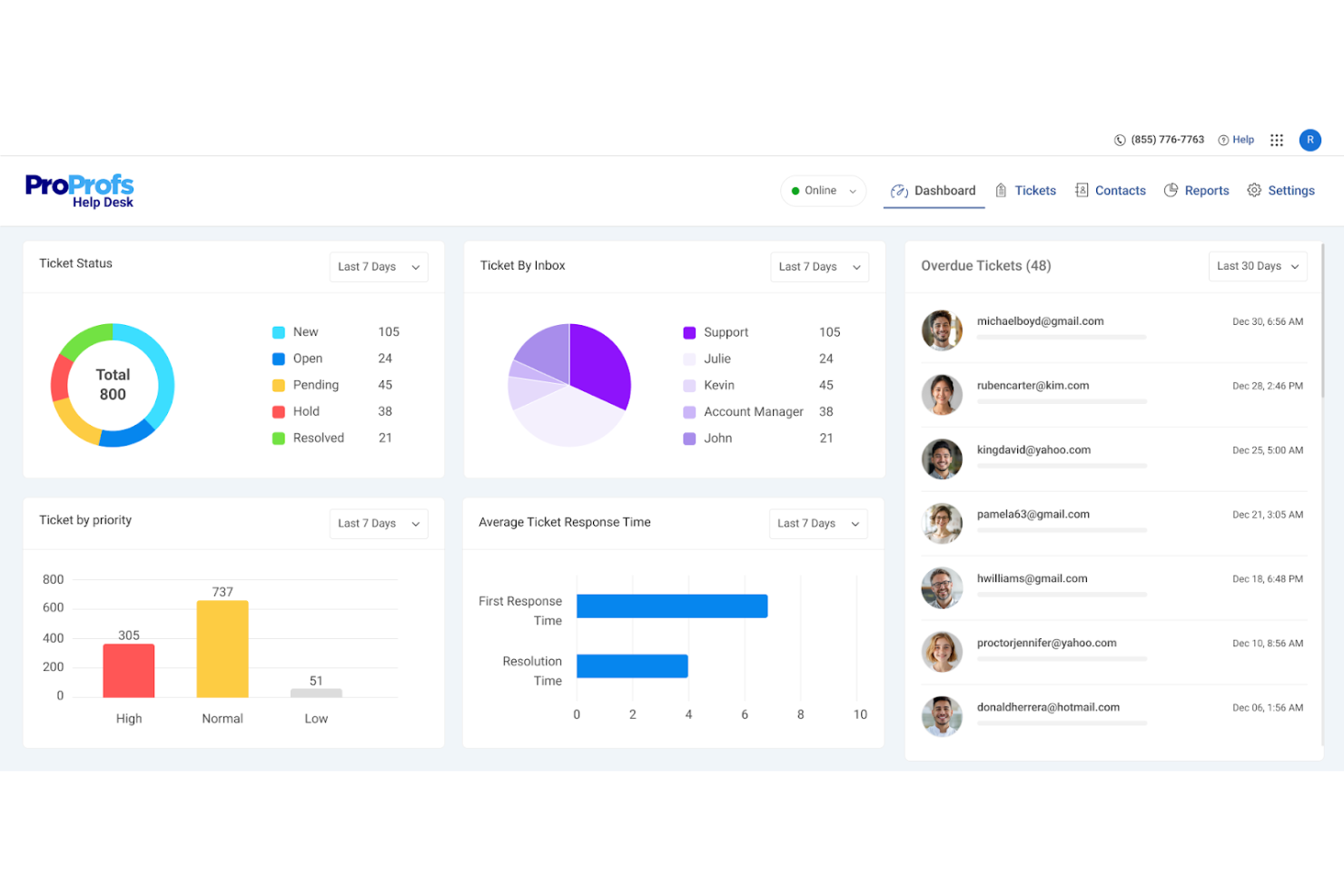
Task: Open the Last 7 Days dropdown for Ticket Status
Action: click(379, 266)
